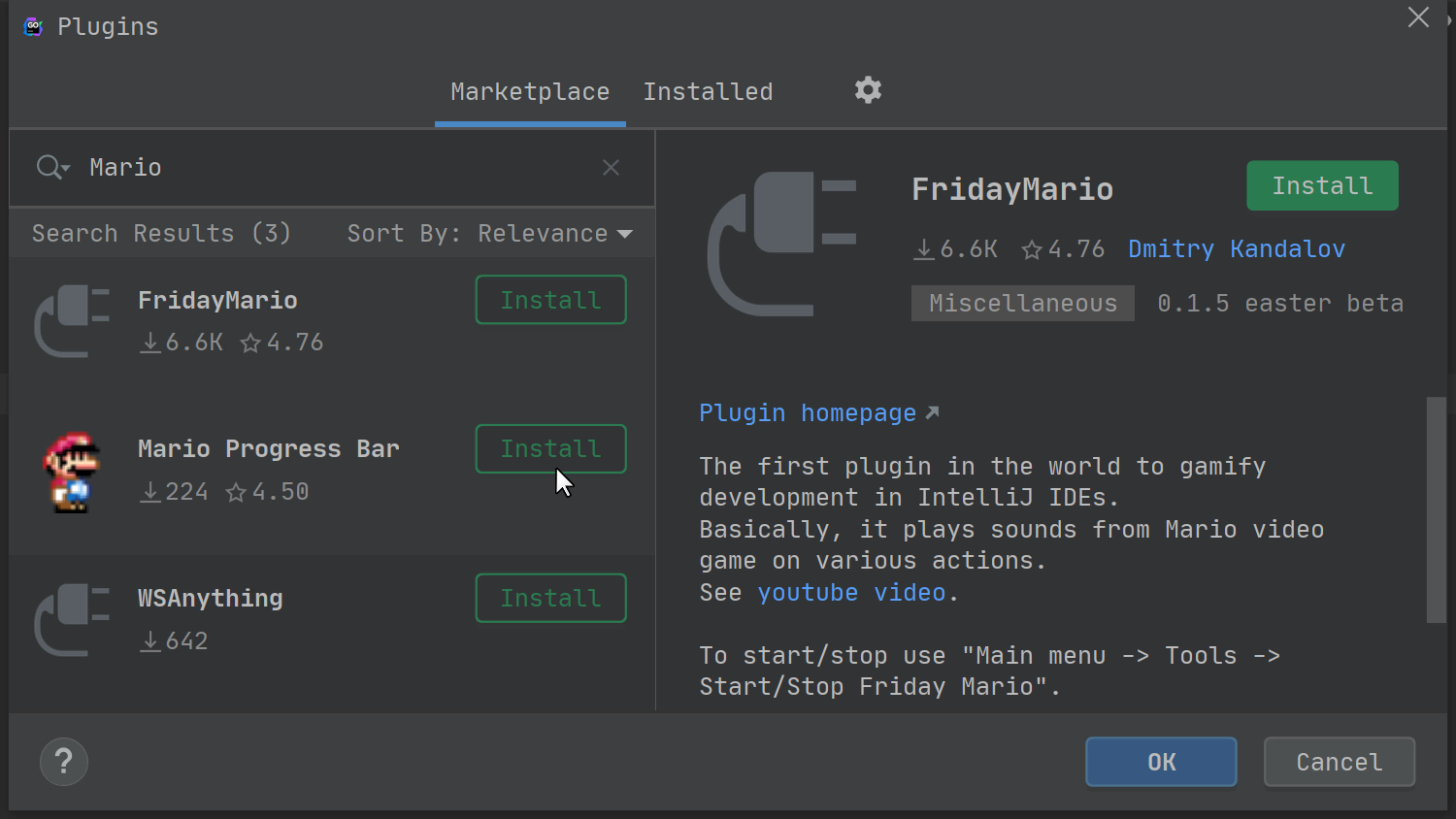The image size is (1456, 819).
Task: Click the Mario Progress Bar thumbnail
Action: click(71, 473)
